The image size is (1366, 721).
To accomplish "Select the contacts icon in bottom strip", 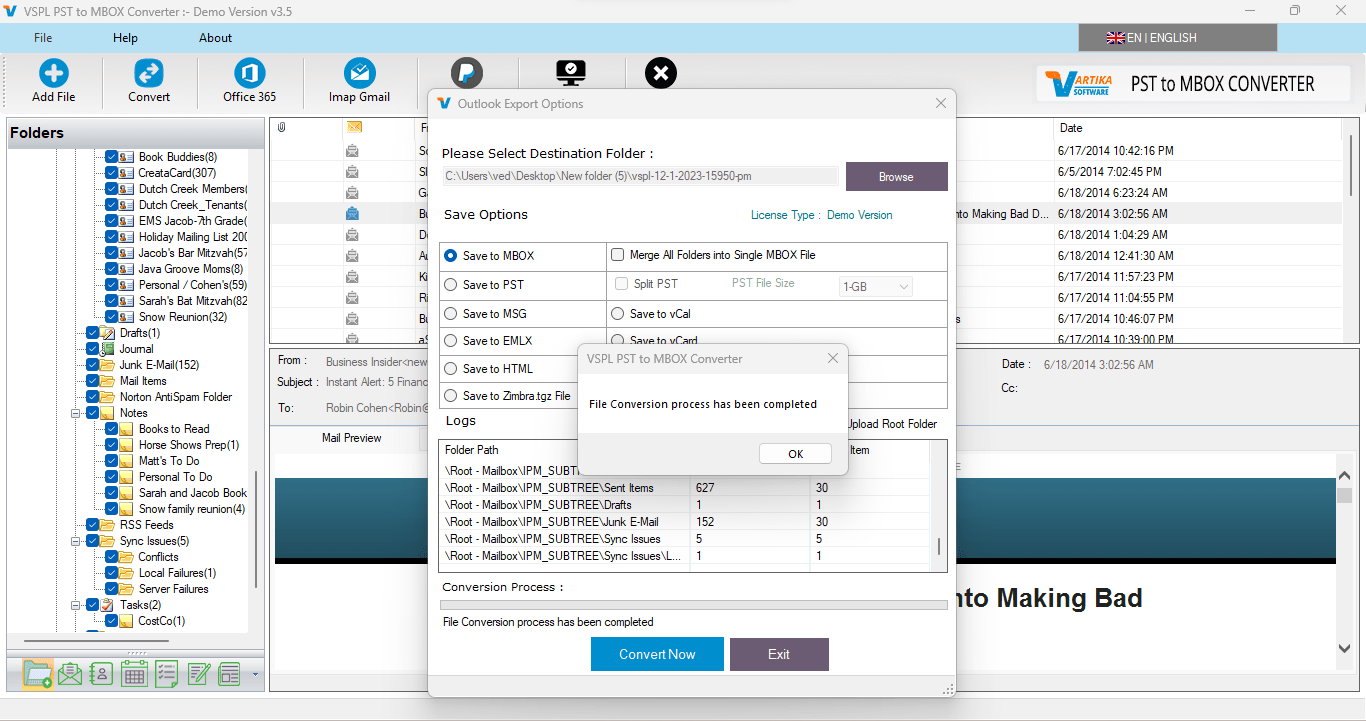I will click(101, 674).
